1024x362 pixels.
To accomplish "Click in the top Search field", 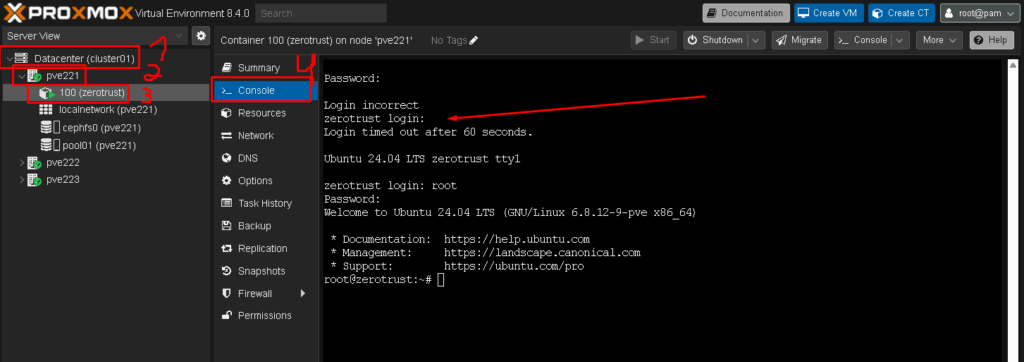I will point(321,13).
